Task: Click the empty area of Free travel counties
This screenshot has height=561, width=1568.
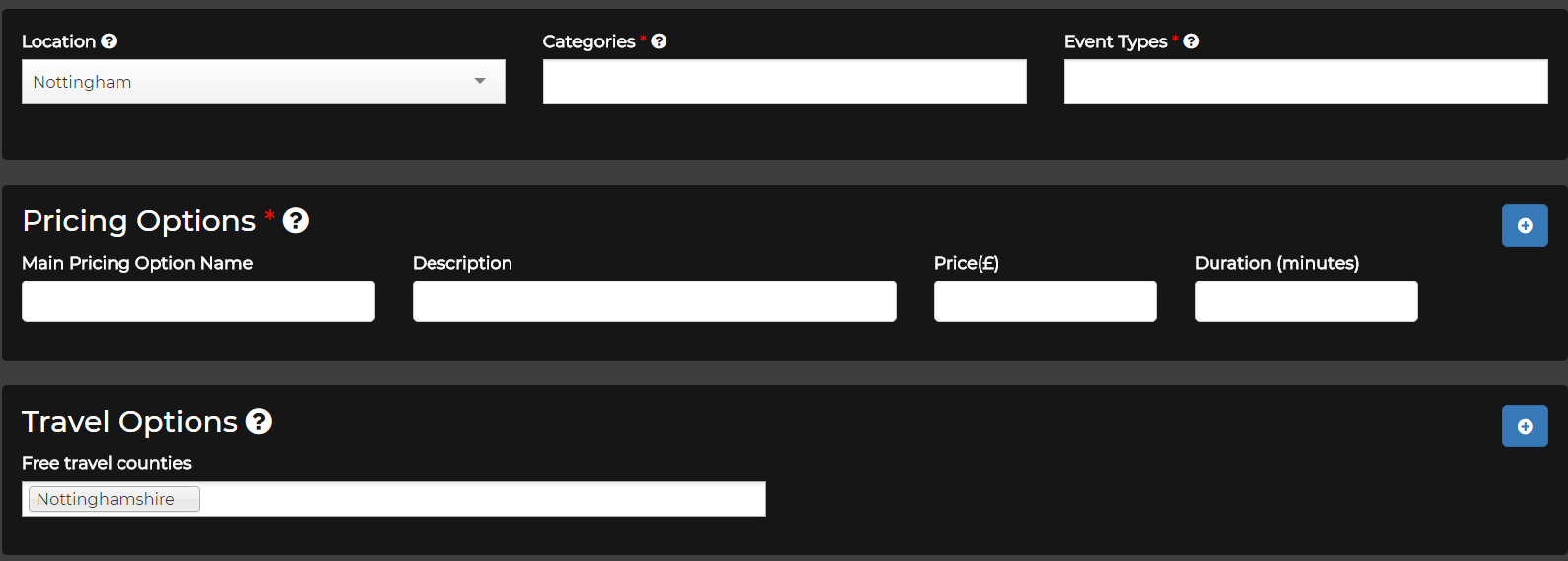Action: pos(484,499)
